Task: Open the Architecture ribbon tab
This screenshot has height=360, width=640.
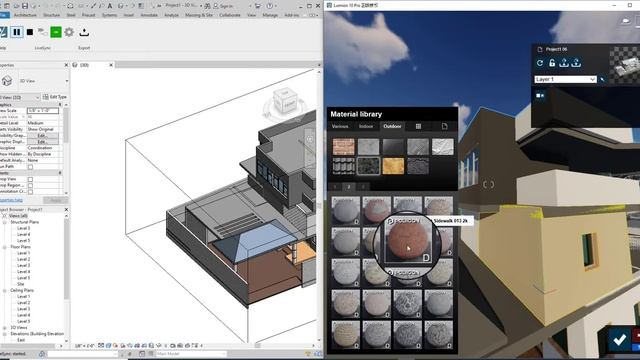Action: pos(25,15)
